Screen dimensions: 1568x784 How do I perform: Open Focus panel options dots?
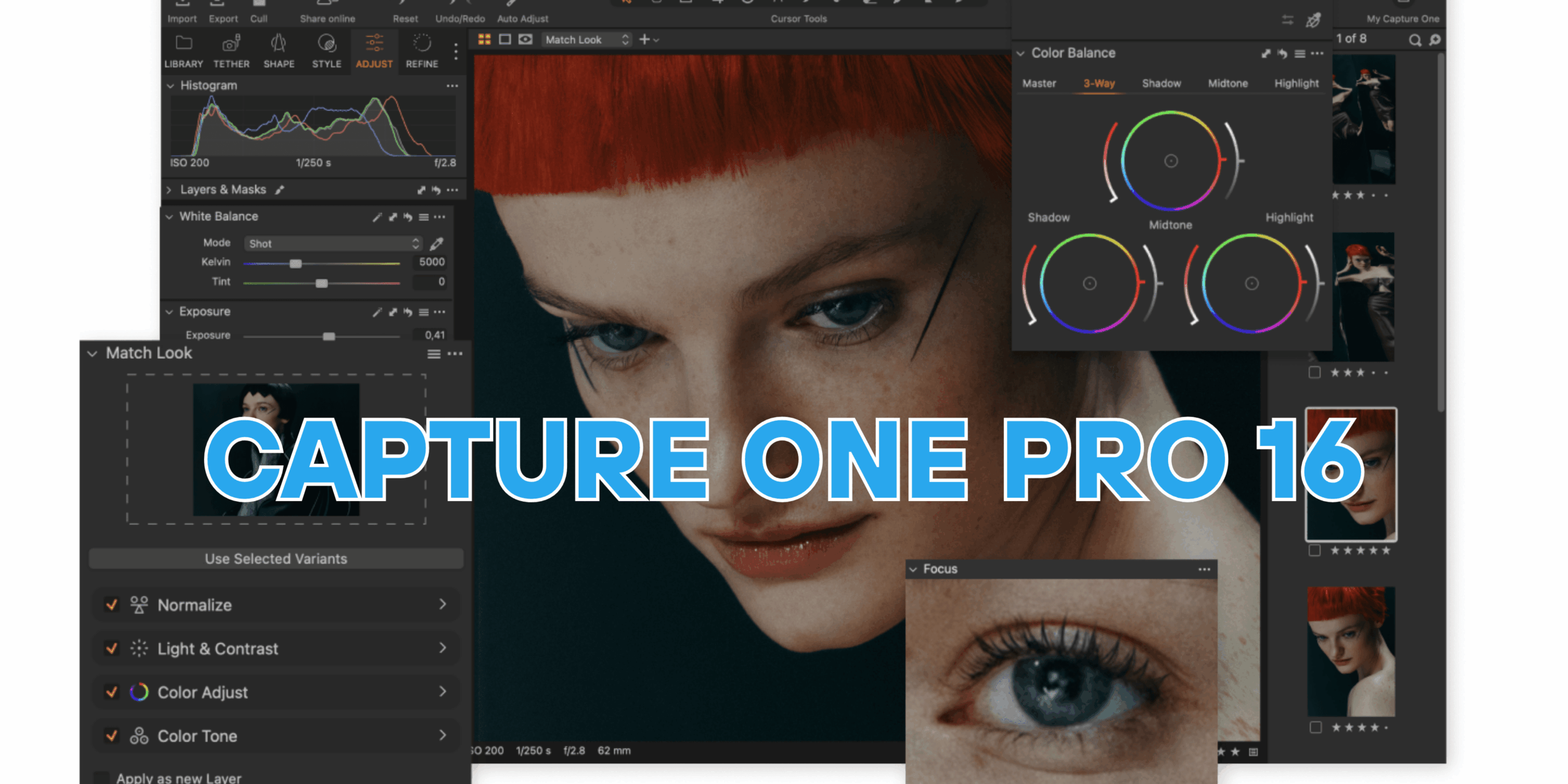tap(1204, 569)
